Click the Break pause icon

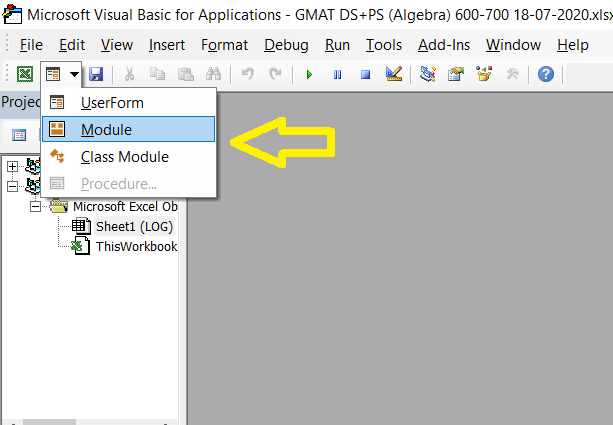click(337, 74)
